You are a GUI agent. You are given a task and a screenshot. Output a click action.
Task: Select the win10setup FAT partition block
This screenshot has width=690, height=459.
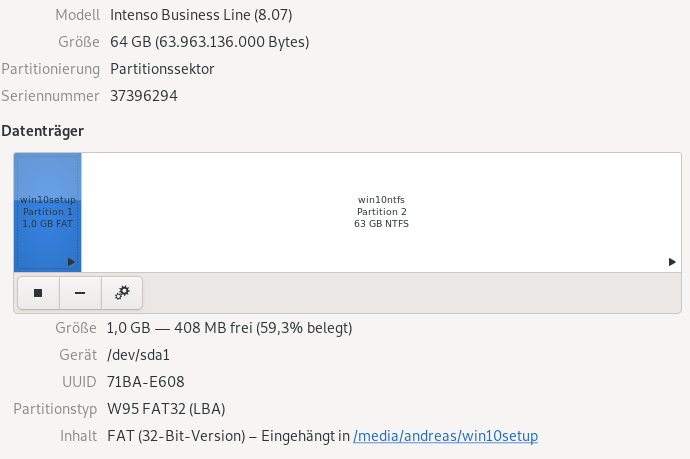(x=47, y=212)
